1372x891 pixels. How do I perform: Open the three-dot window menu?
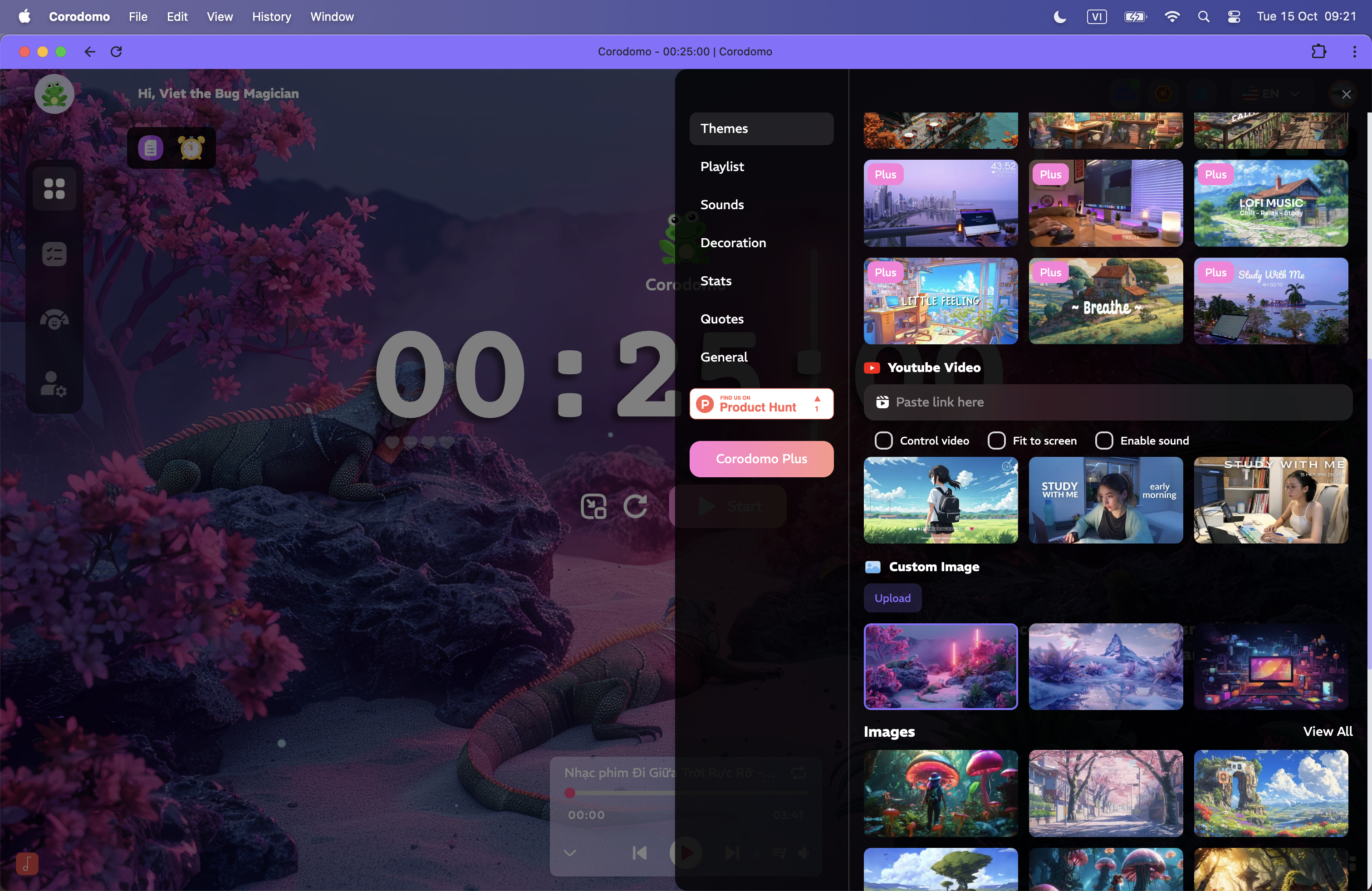tap(1354, 52)
